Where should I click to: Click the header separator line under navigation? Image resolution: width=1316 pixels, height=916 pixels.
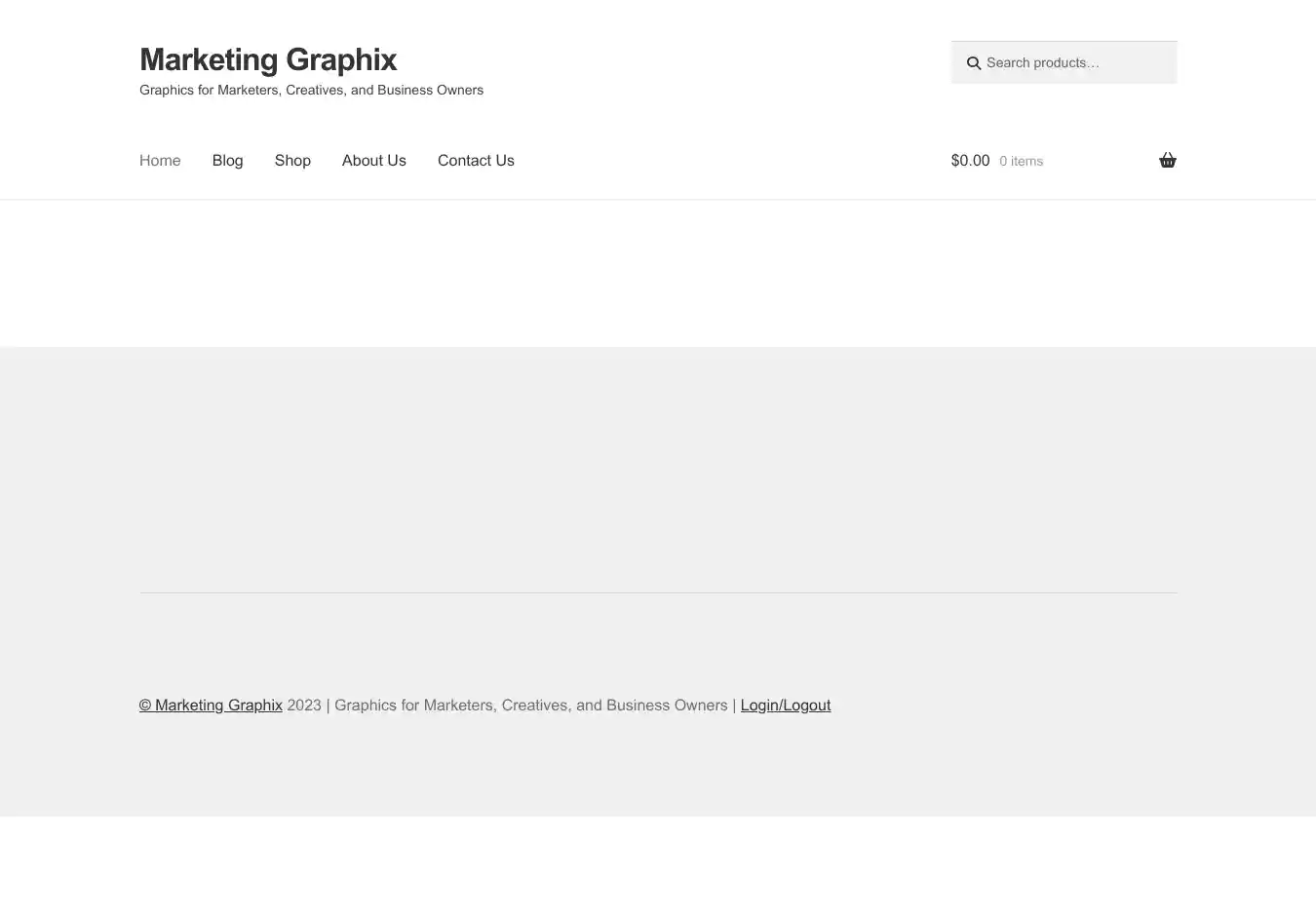(x=658, y=199)
